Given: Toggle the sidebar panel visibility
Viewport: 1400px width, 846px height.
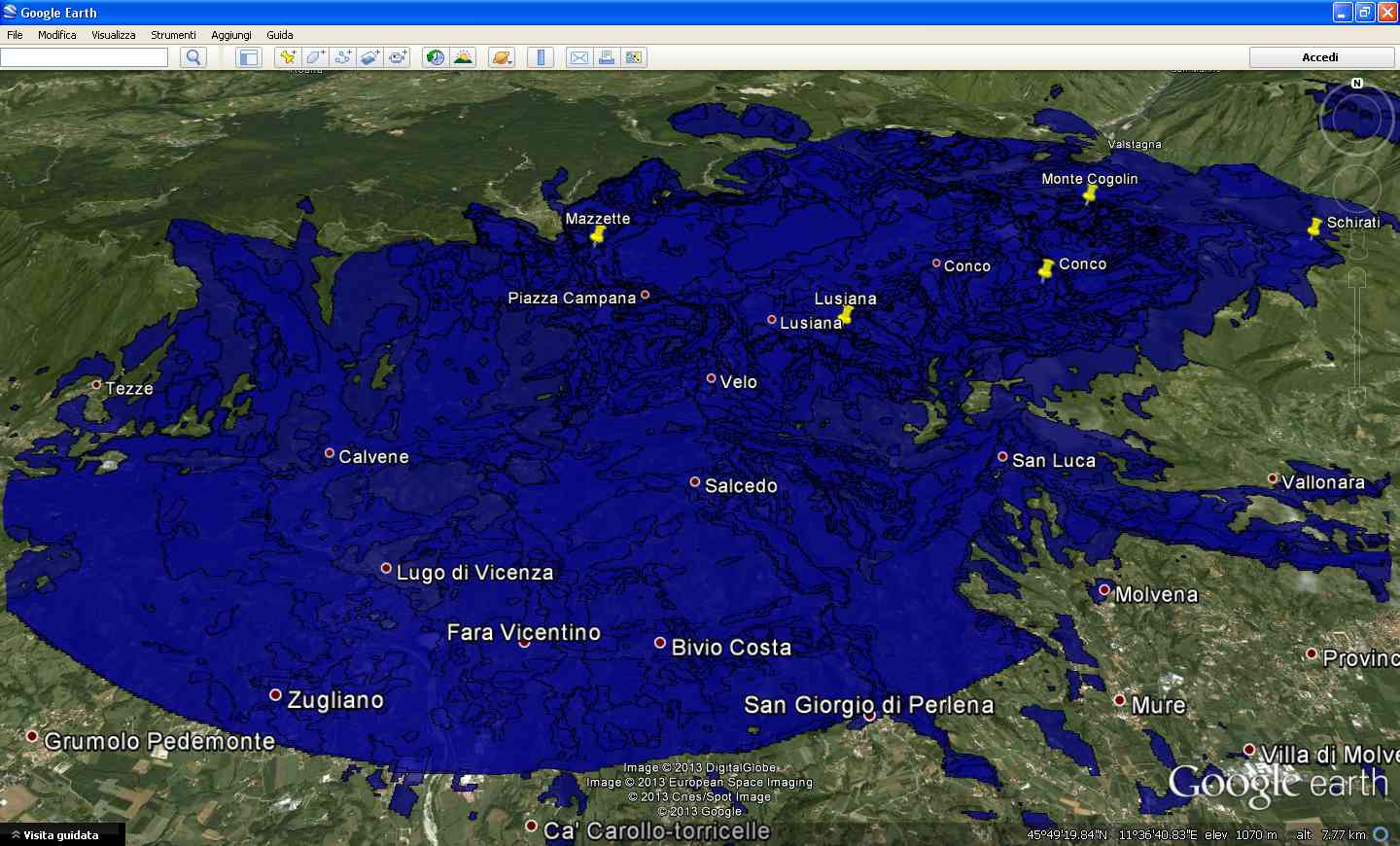Looking at the screenshot, I should click(x=249, y=57).
